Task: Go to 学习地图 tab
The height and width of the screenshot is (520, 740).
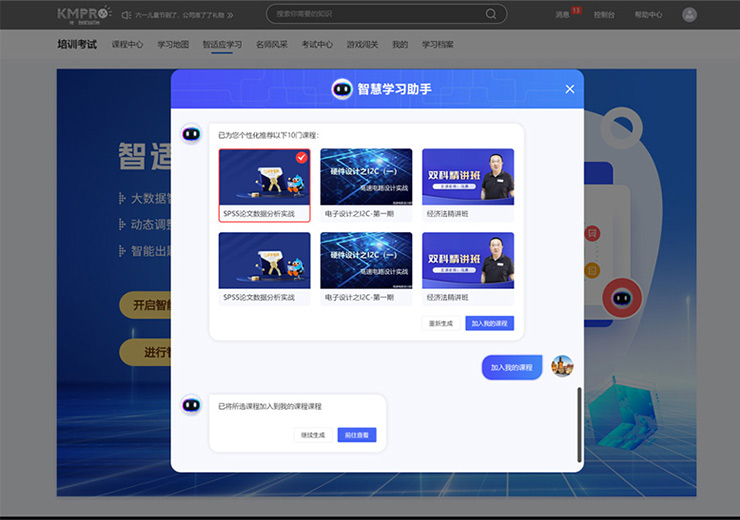Action: (x=173, y=44)
